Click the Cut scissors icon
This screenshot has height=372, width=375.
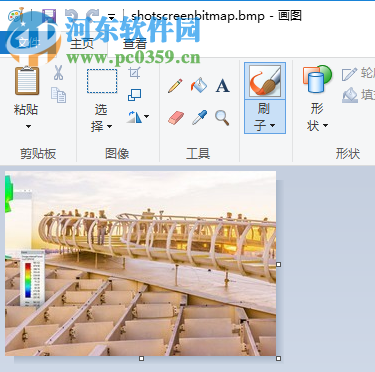(x=59, y=73)
